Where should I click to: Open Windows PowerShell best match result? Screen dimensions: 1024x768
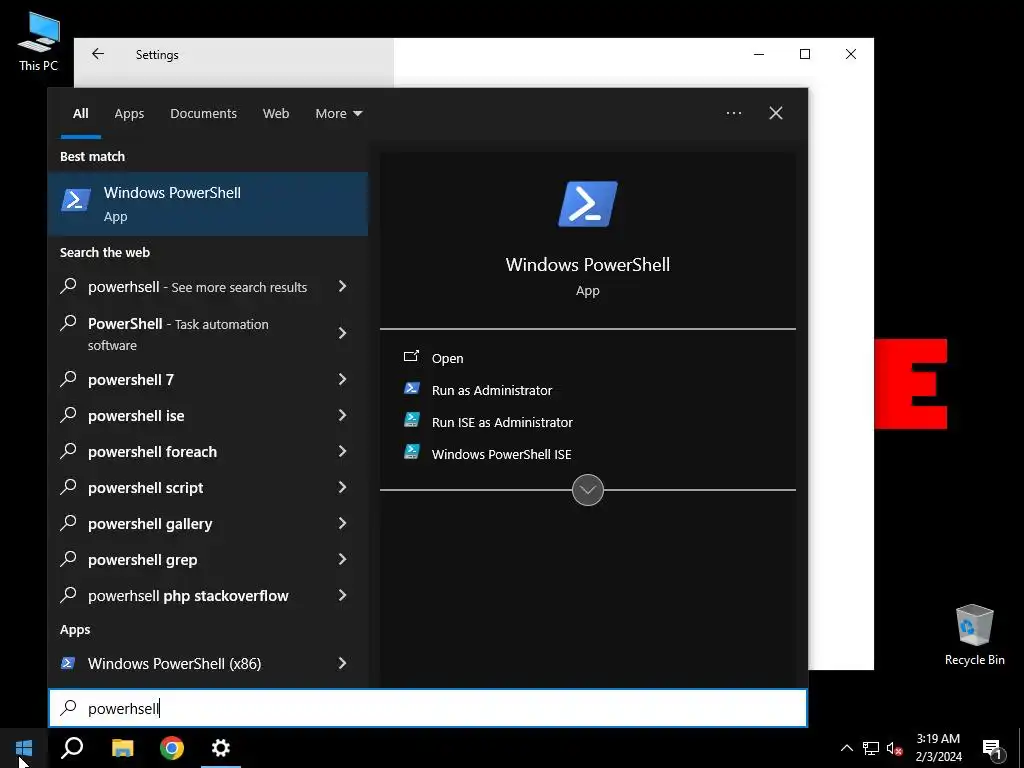click(208, 204)
